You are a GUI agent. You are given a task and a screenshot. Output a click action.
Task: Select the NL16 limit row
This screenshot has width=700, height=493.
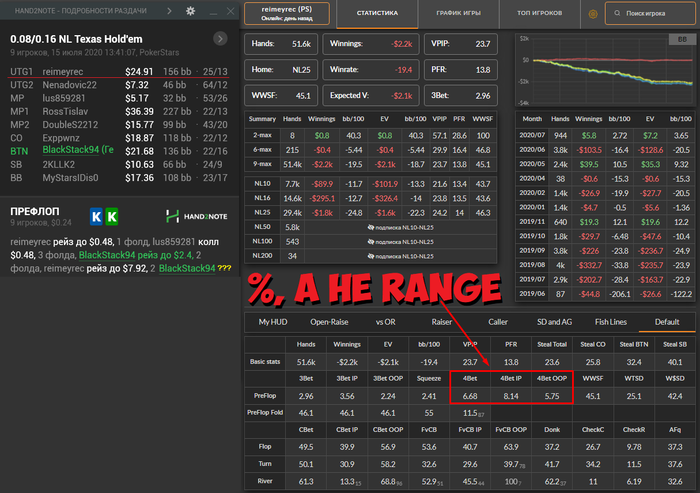pyautogui.click(x=371, y=198)
